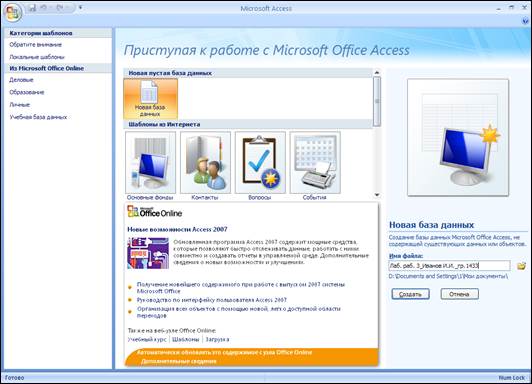Open link Организация всех объектов
The width and height of the screenshot is (532, 384).
(x=239, y=312)
